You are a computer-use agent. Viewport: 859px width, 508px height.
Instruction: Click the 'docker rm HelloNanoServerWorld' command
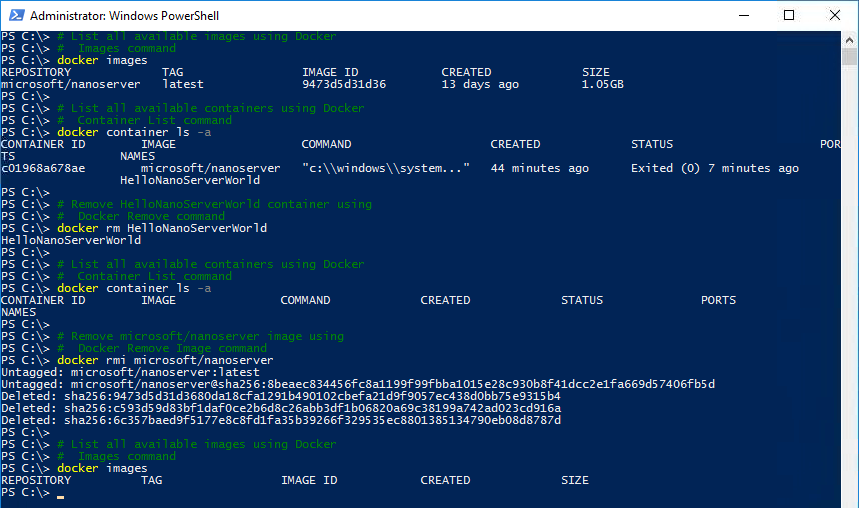tap(162, 228)
